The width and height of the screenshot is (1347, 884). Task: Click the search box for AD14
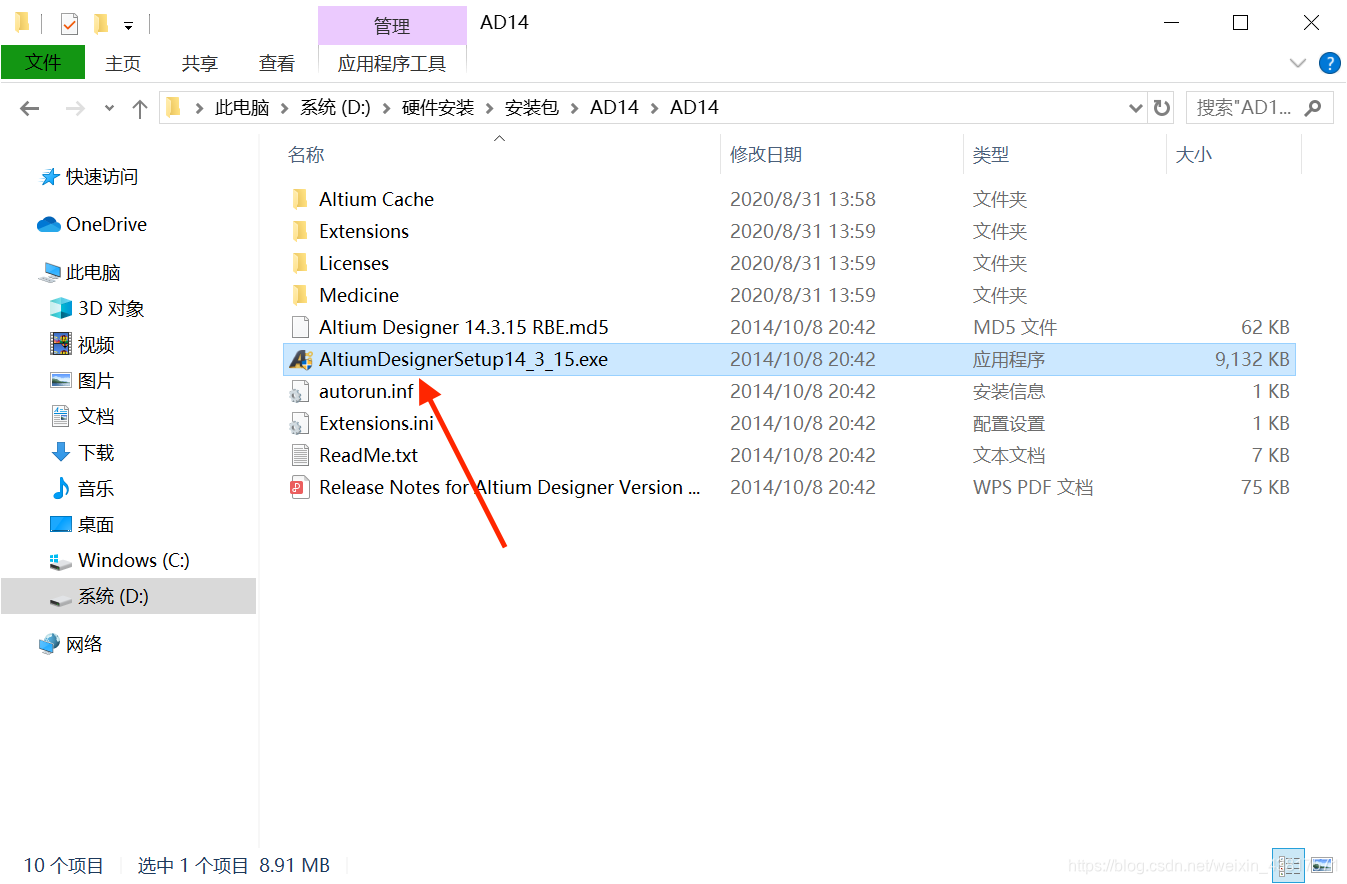(x=1246, y=107)
